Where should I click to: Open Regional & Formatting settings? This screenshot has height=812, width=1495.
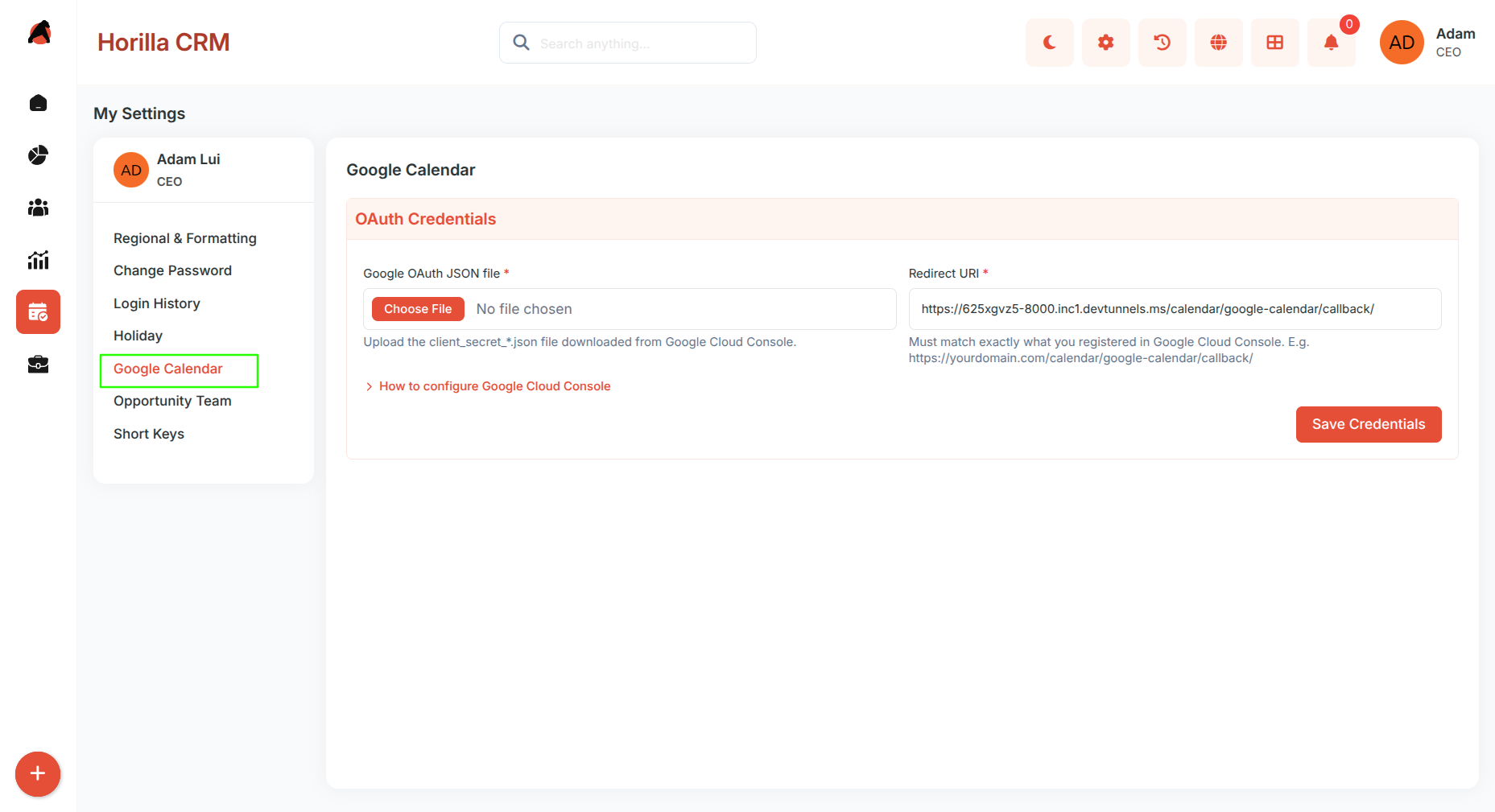[185, 238]
